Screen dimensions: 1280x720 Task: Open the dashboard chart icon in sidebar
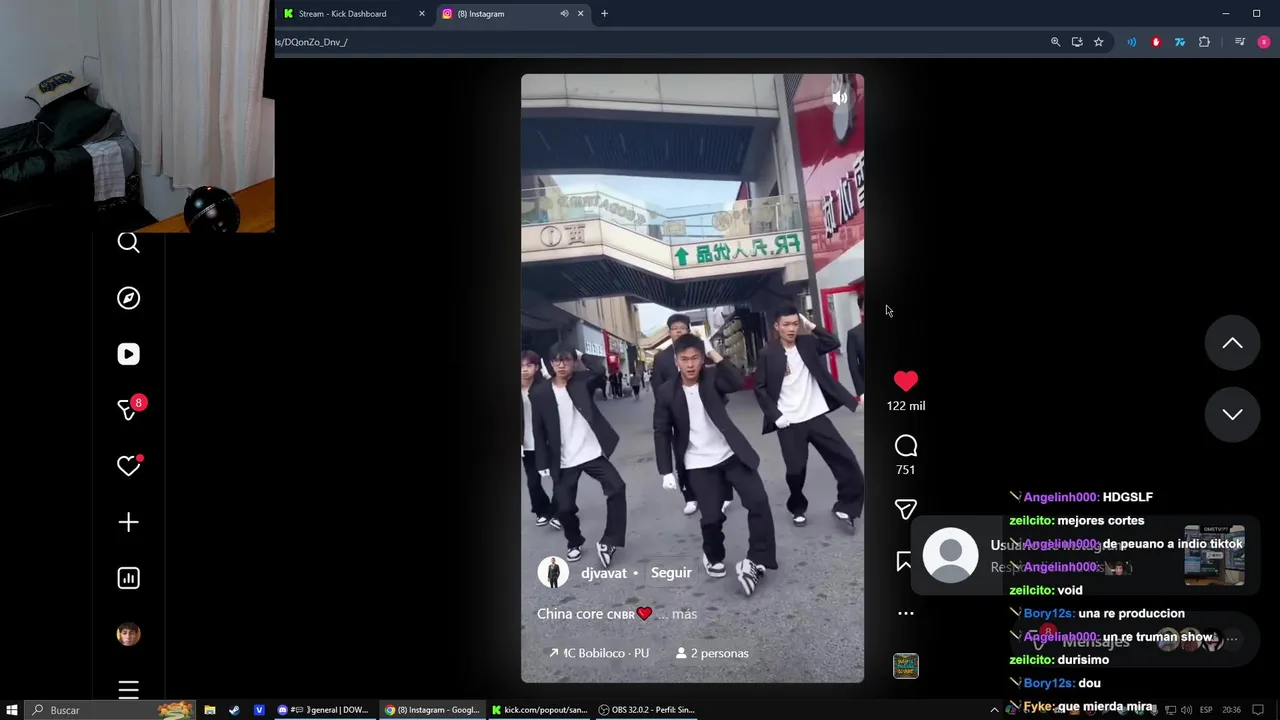tap(128, 578)
